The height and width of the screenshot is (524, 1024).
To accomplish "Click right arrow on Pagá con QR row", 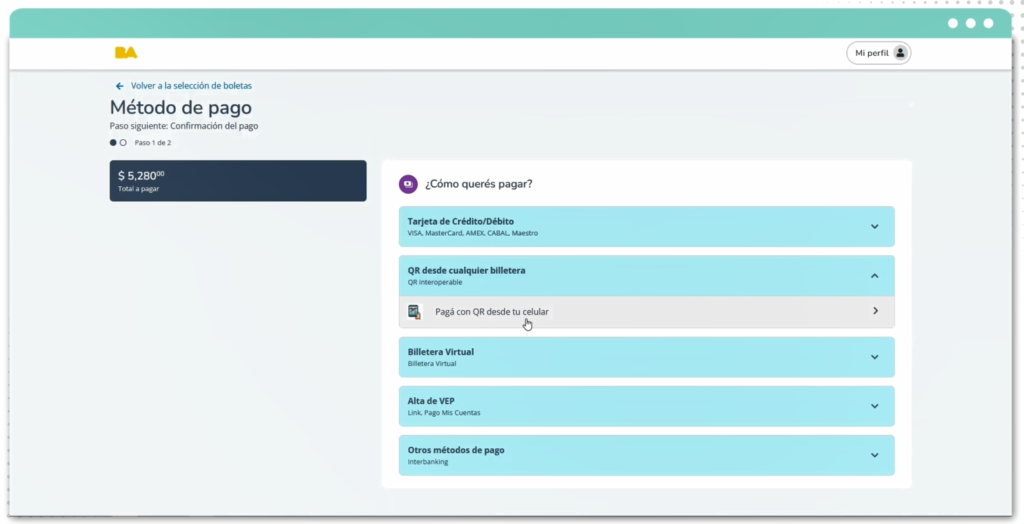I will (875, 311).
